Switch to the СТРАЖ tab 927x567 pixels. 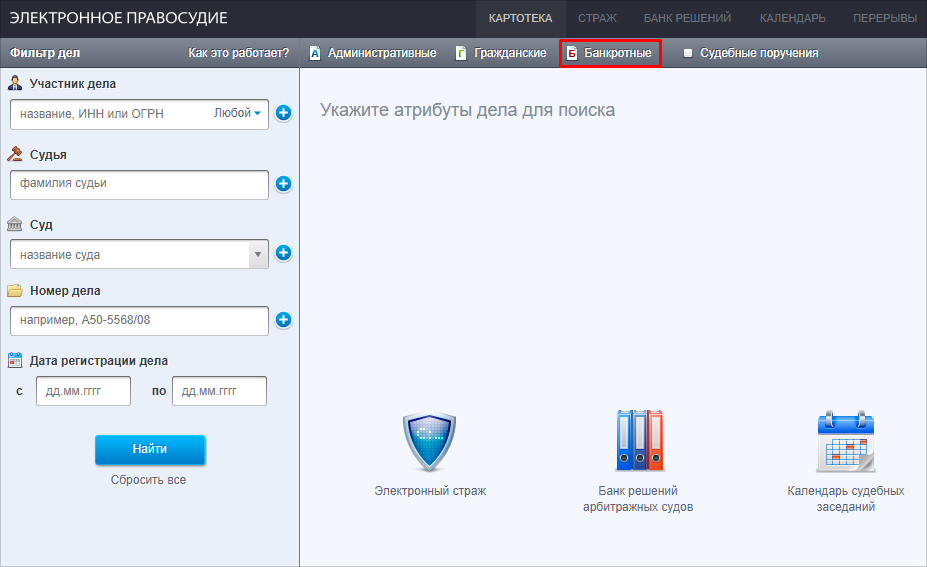click(597, 18)
